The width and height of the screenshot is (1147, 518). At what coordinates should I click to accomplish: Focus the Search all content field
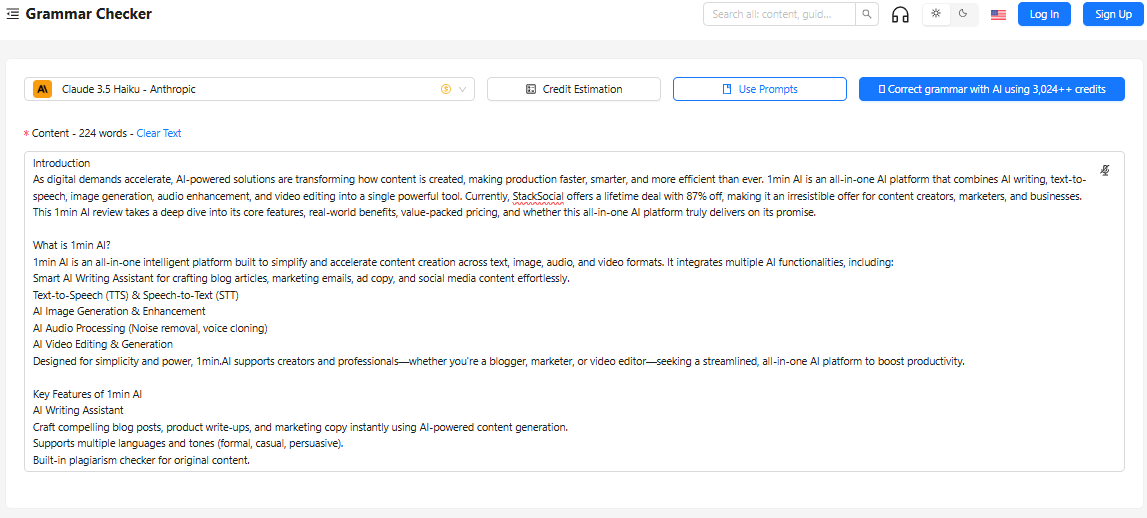(780, 14)
